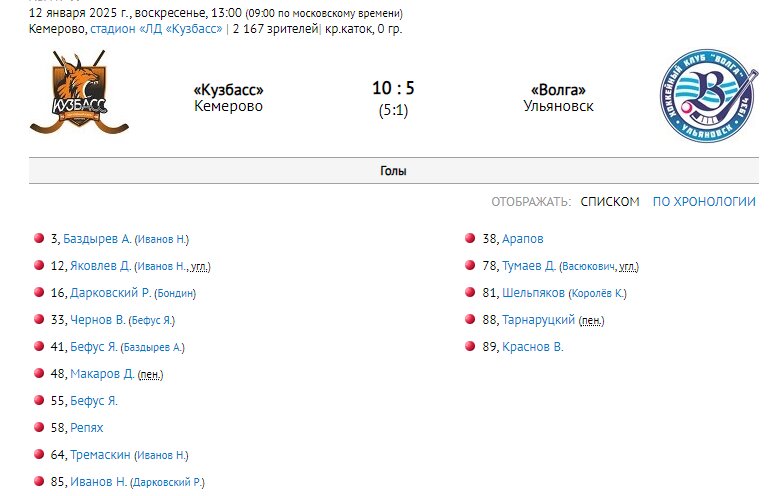This screenshot has width=778, height=496.
Task: Click the угл. abbreviation in Тумаев row
Action: click(628, 267)
